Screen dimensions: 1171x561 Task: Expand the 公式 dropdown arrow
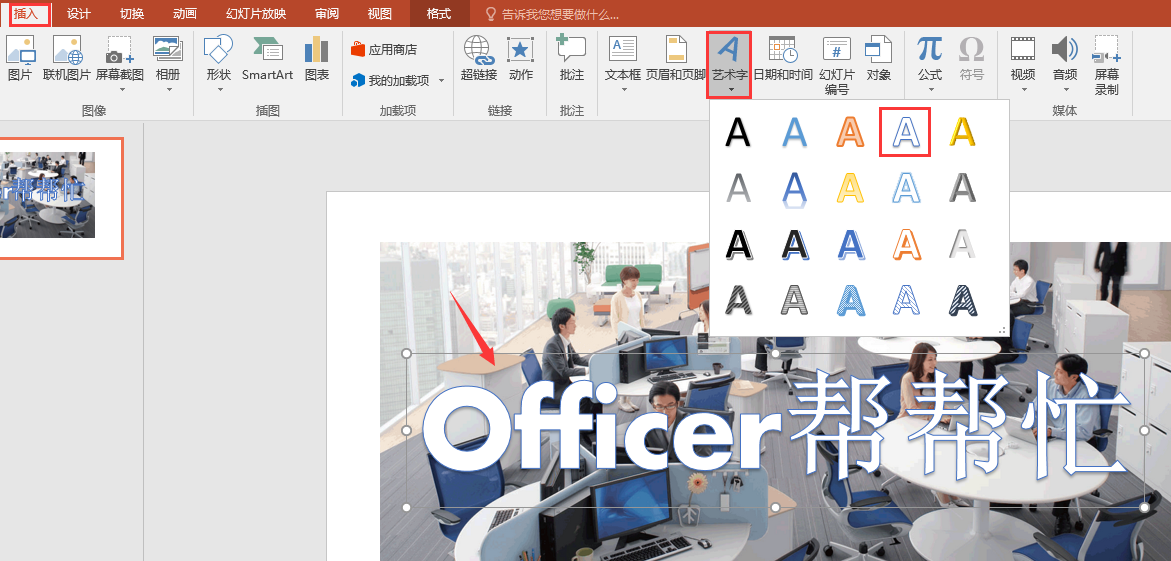931,90
